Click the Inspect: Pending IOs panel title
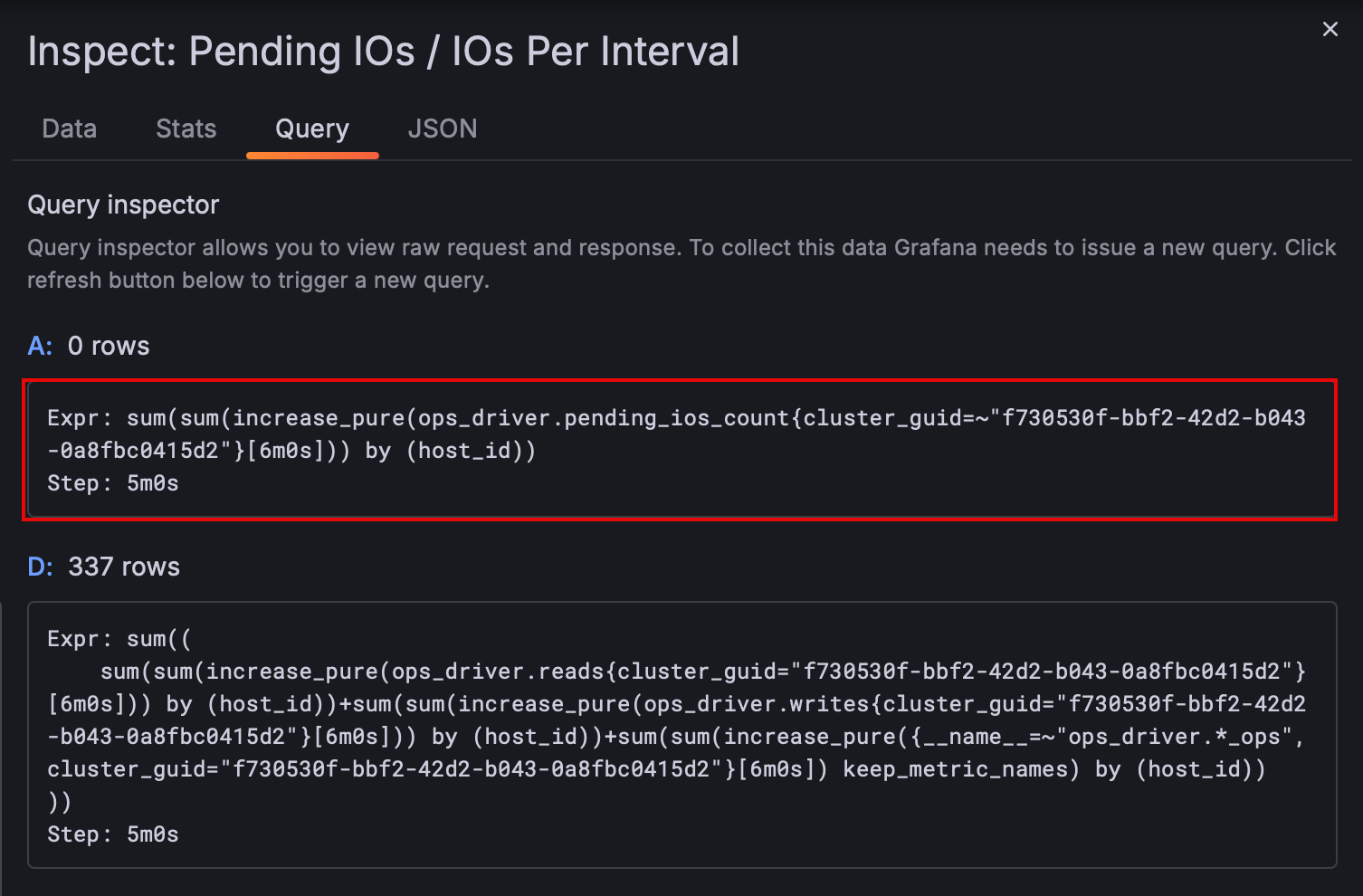This screenshot has height=896, width=1363. pos(383,52)
